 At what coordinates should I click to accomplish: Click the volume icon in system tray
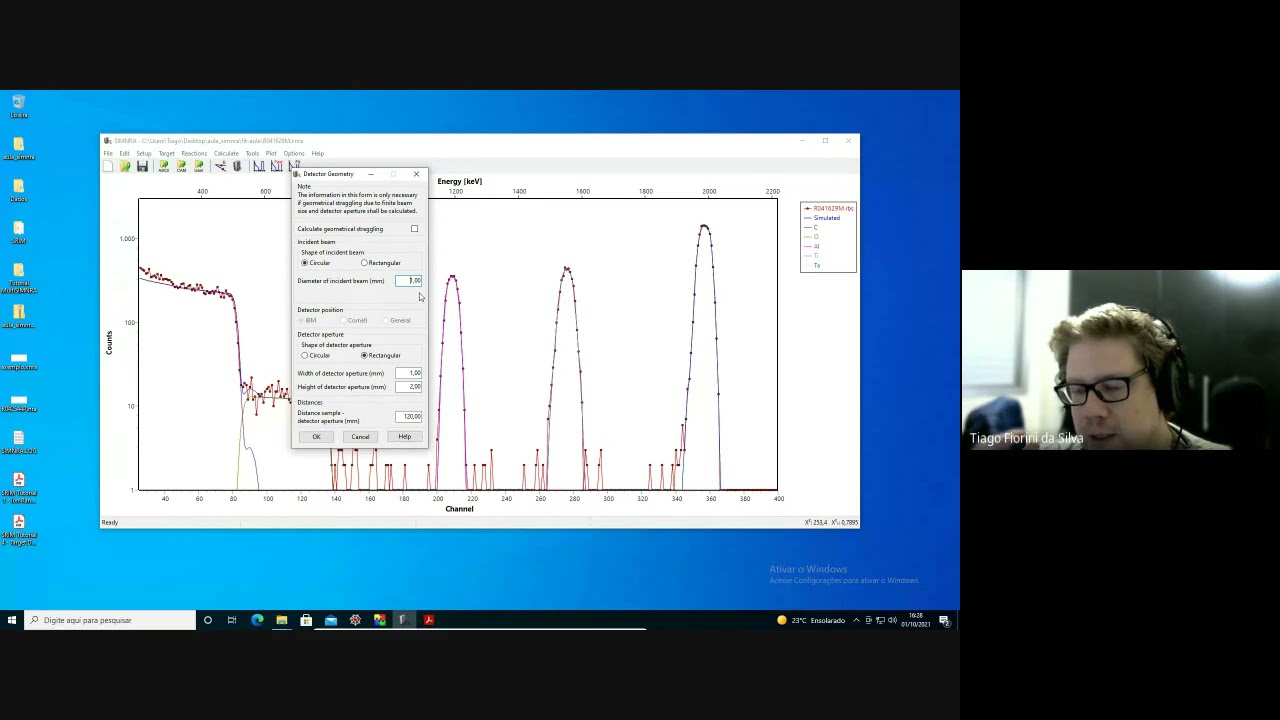[x=892, y=620]
